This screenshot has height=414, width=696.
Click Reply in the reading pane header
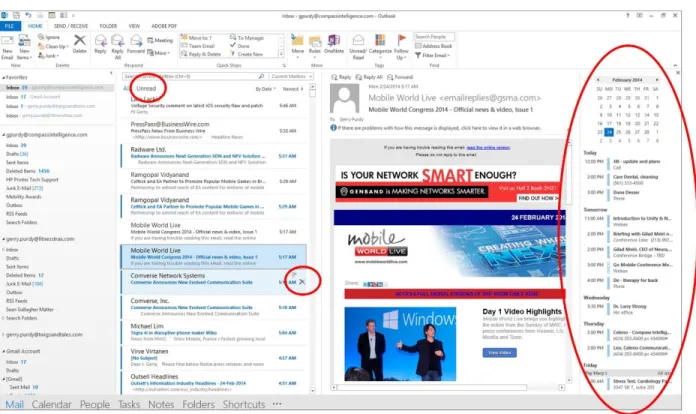click(341, 77)
